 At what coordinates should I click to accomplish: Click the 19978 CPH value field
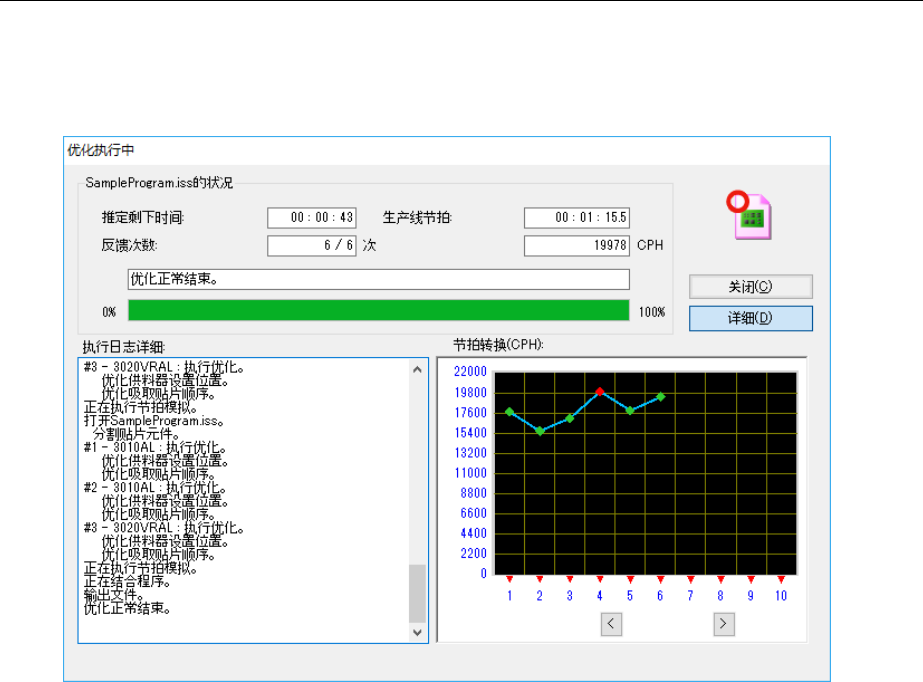577,245
